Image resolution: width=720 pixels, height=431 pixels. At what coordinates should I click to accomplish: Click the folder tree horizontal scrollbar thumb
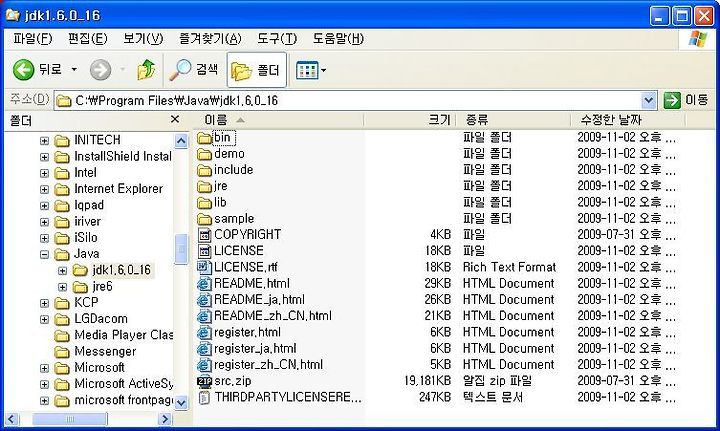tap(70, 419)
